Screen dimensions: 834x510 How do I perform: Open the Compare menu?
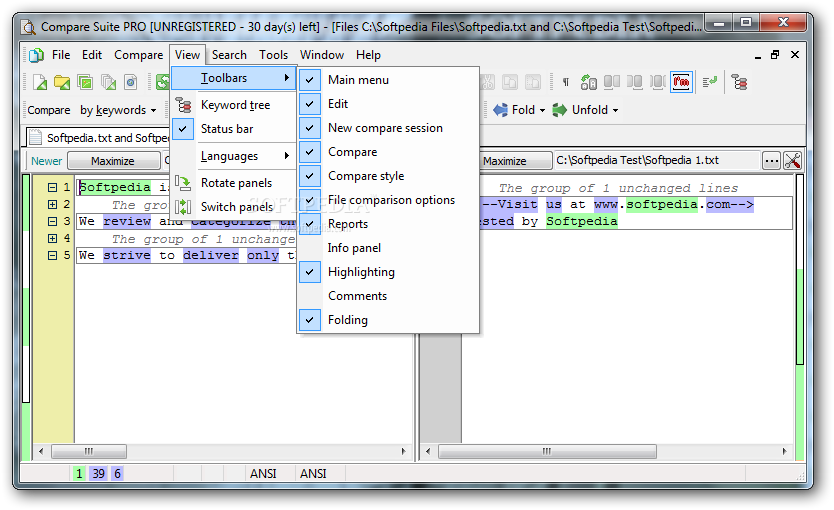138,55
